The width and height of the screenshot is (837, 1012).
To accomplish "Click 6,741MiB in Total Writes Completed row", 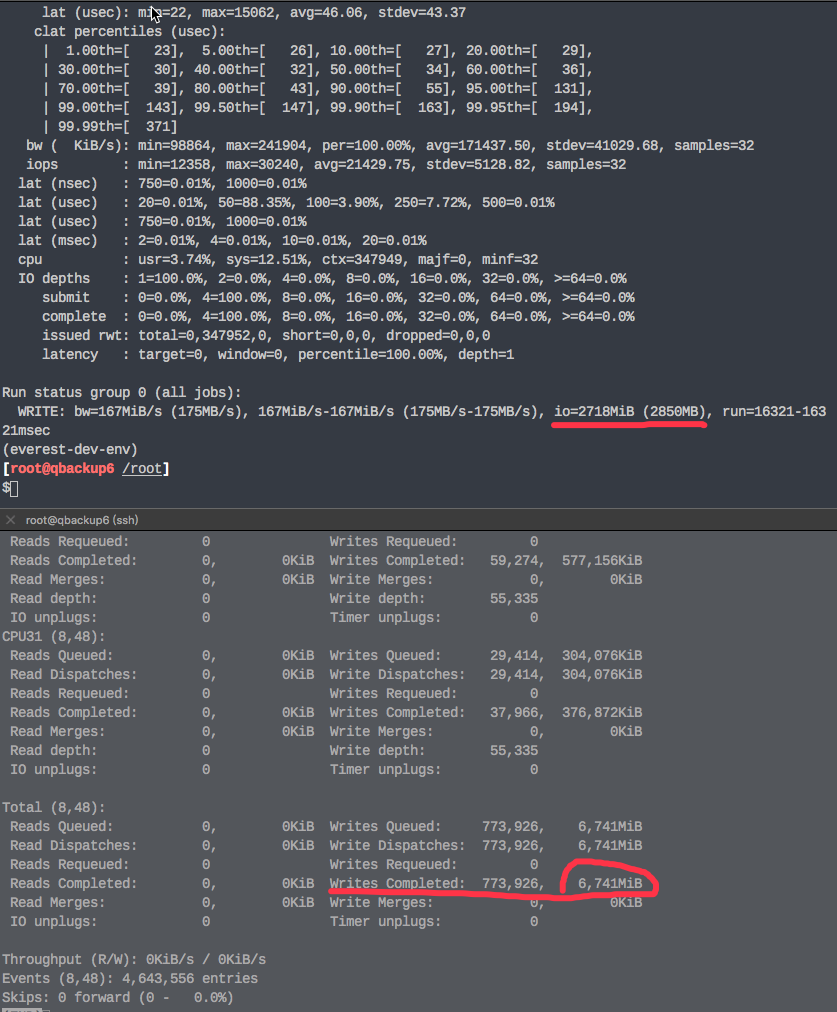I will pyautogui.click(x=610, y=884).
